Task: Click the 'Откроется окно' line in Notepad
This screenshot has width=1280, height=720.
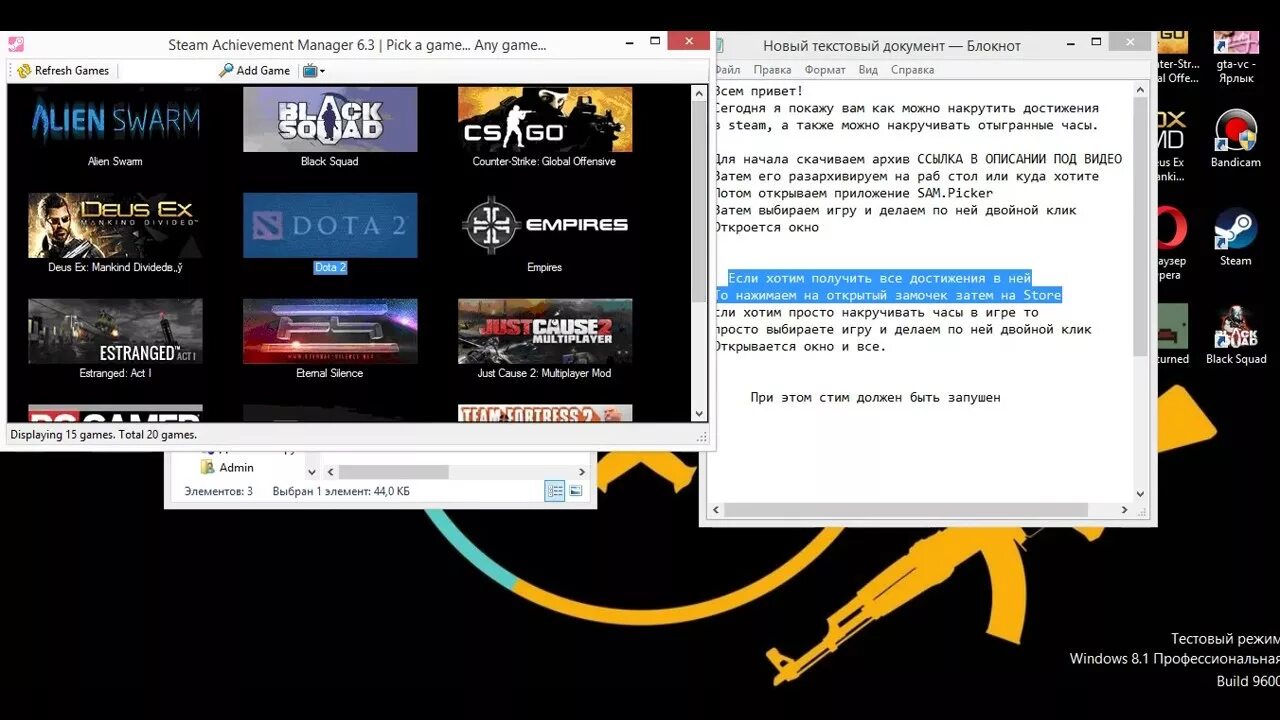Action: click(766, 227)
